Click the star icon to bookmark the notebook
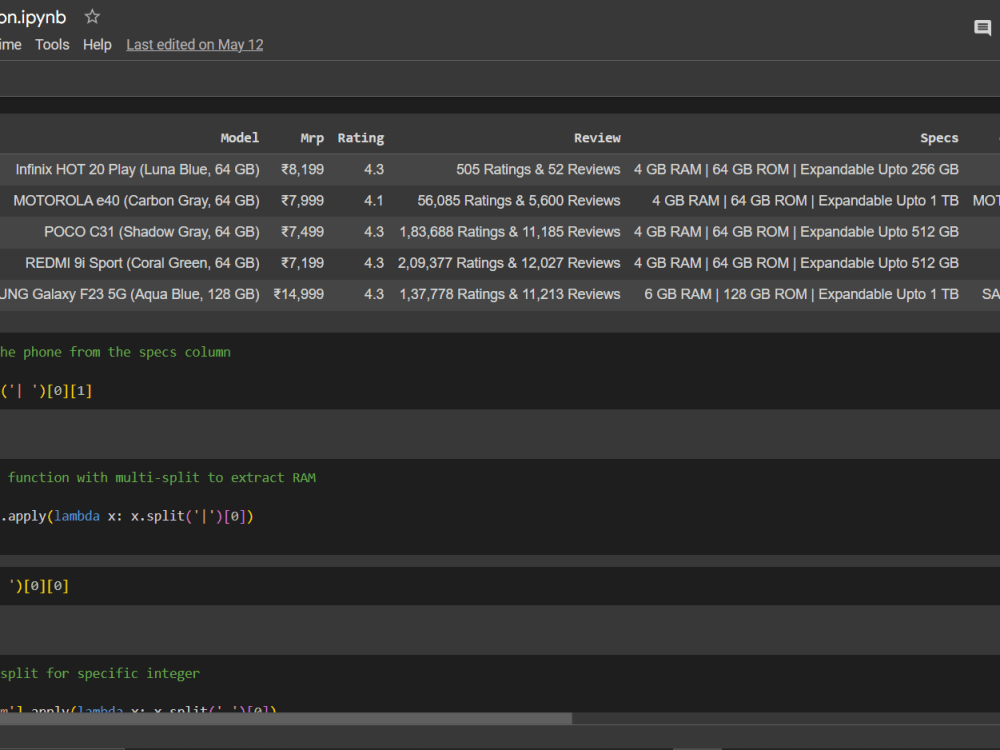1000x750 pixels. [91, 16]
